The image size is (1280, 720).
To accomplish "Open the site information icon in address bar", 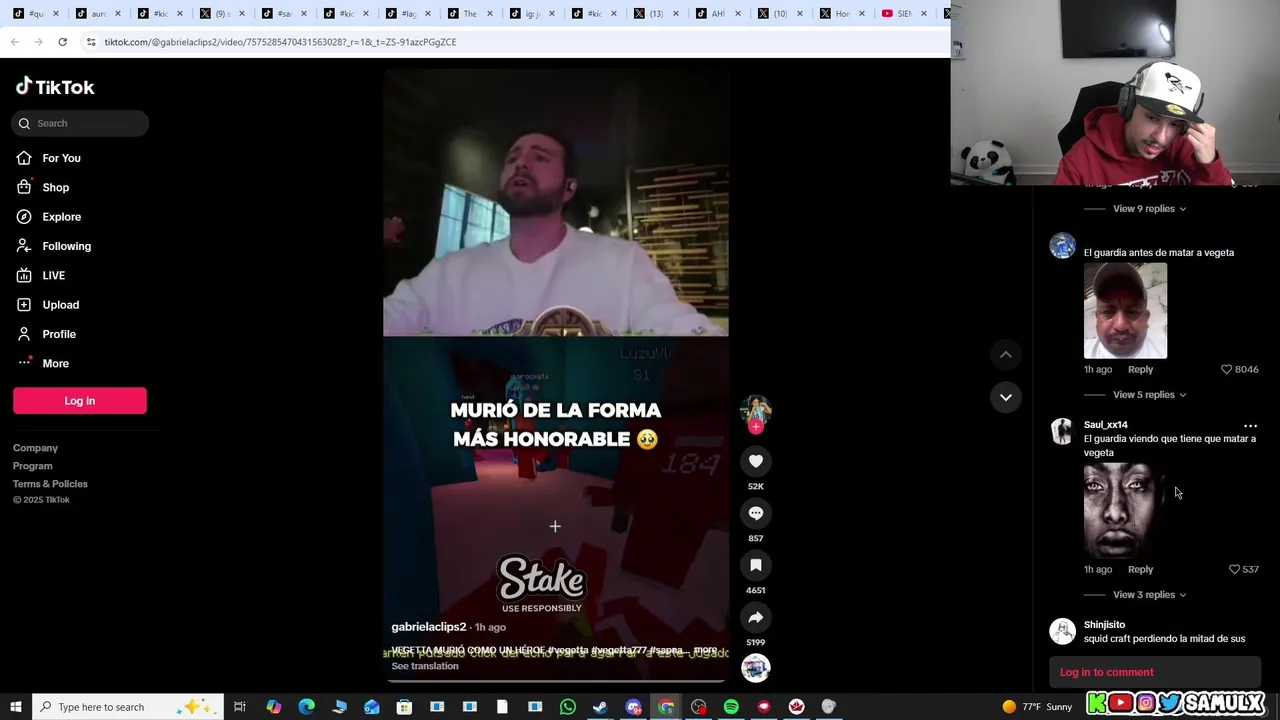I will (x=91, y=42).
